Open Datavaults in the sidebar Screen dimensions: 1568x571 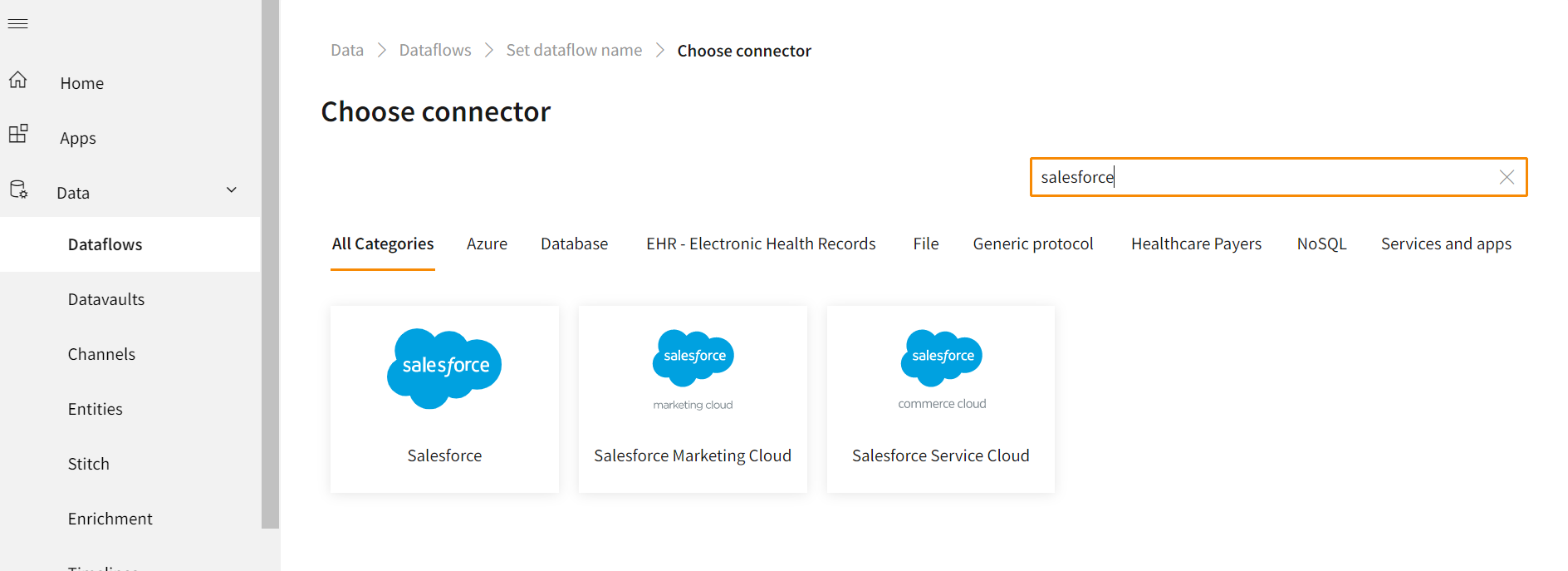coord(106,299)
